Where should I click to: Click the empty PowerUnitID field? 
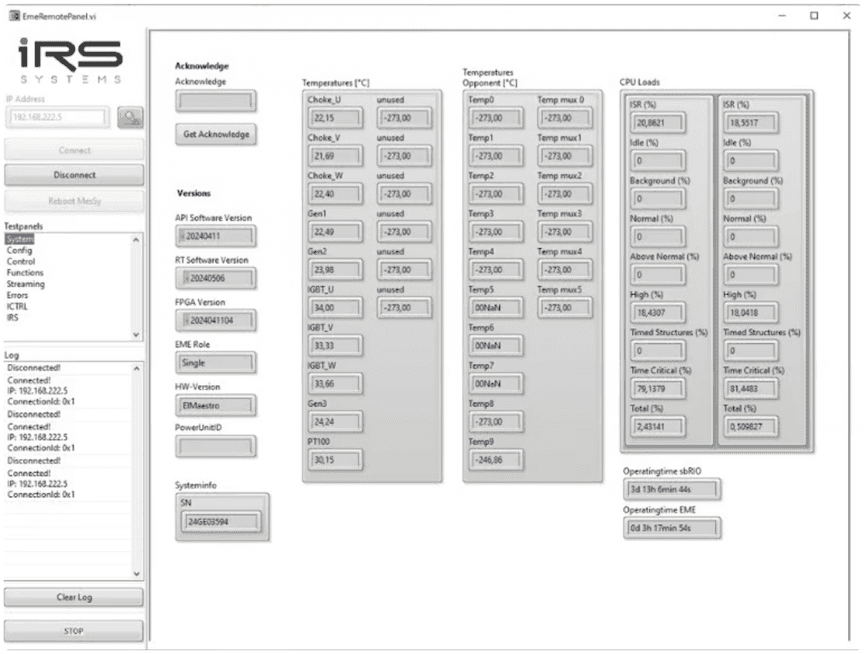[216, 446]
